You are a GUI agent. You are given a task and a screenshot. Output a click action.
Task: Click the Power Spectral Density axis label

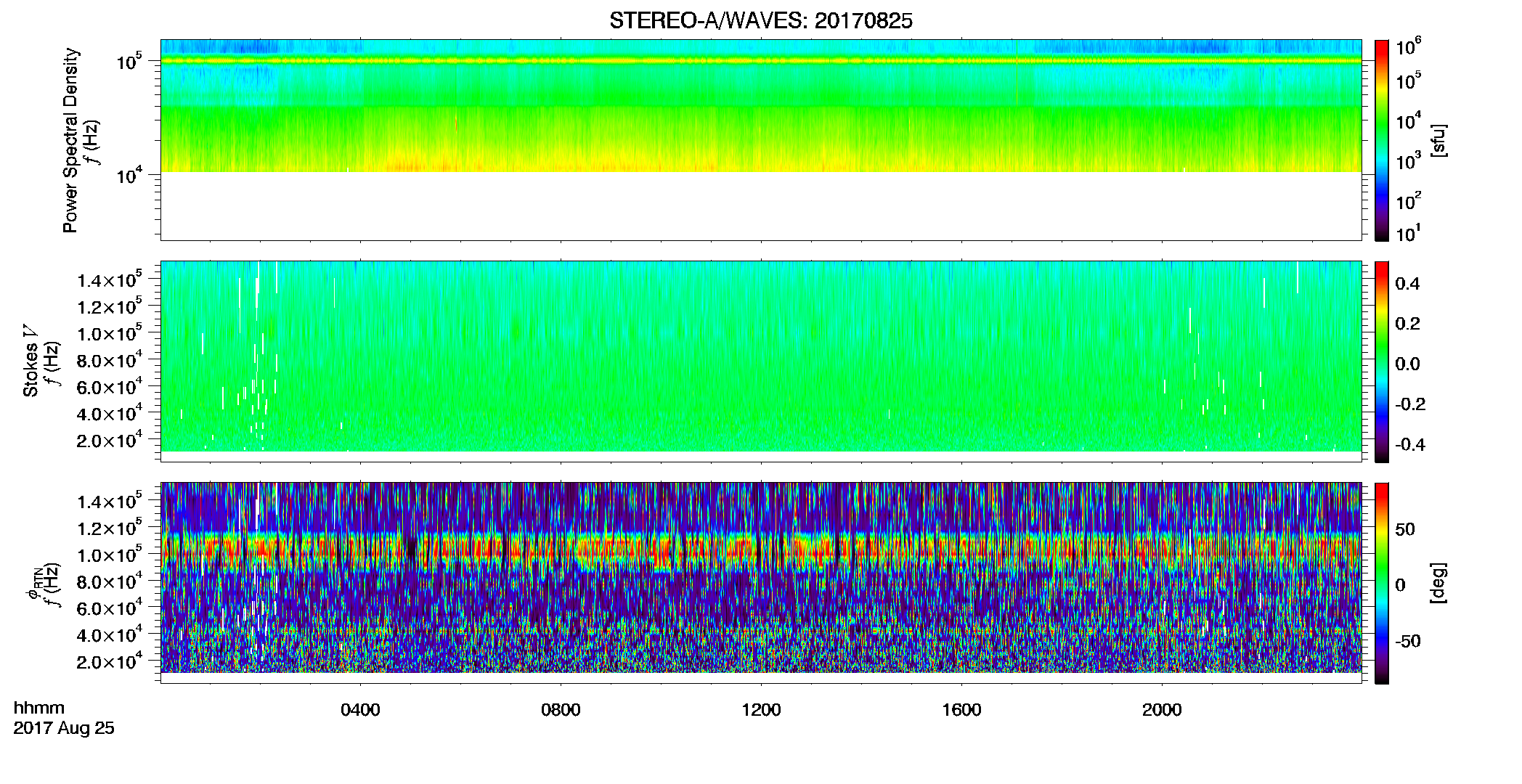70,140
